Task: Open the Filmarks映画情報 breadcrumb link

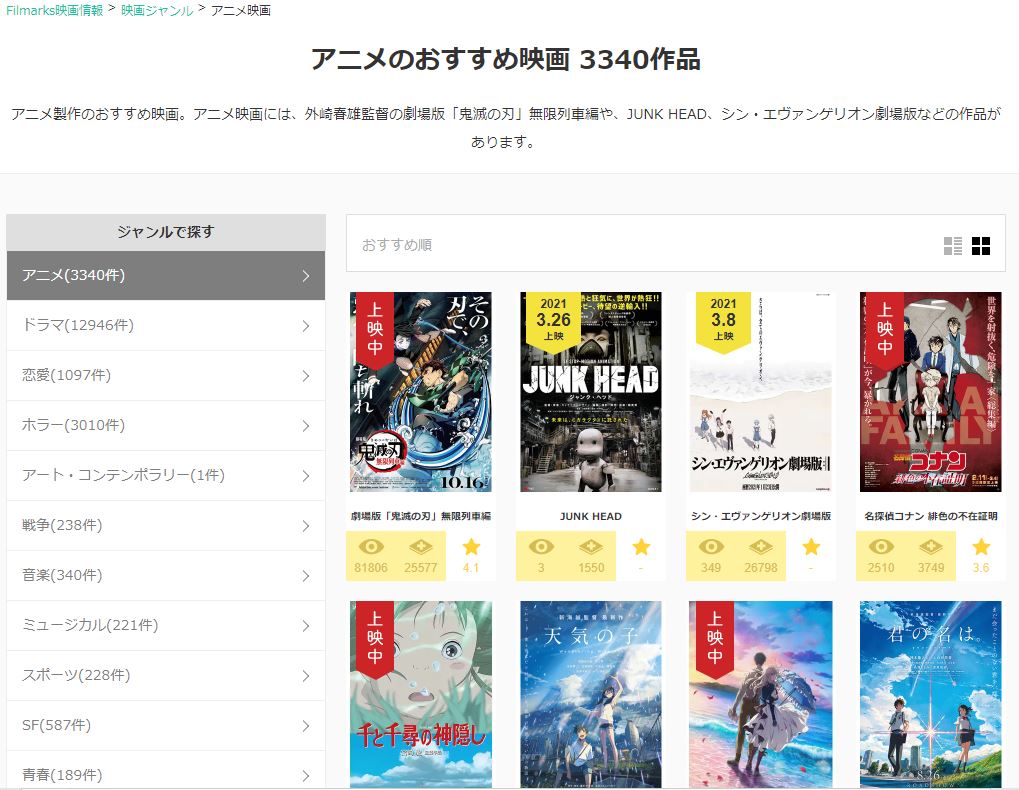Action: tap(55, 10)
